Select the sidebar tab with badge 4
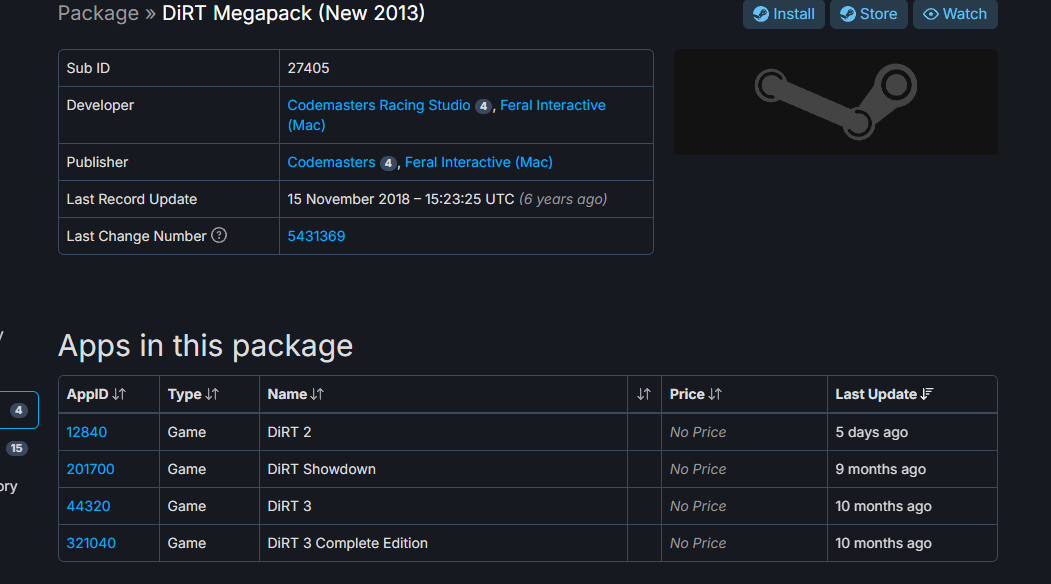The width and height of the screenshot is (1051, 584). pyautogui.click(x=19, y=410)
